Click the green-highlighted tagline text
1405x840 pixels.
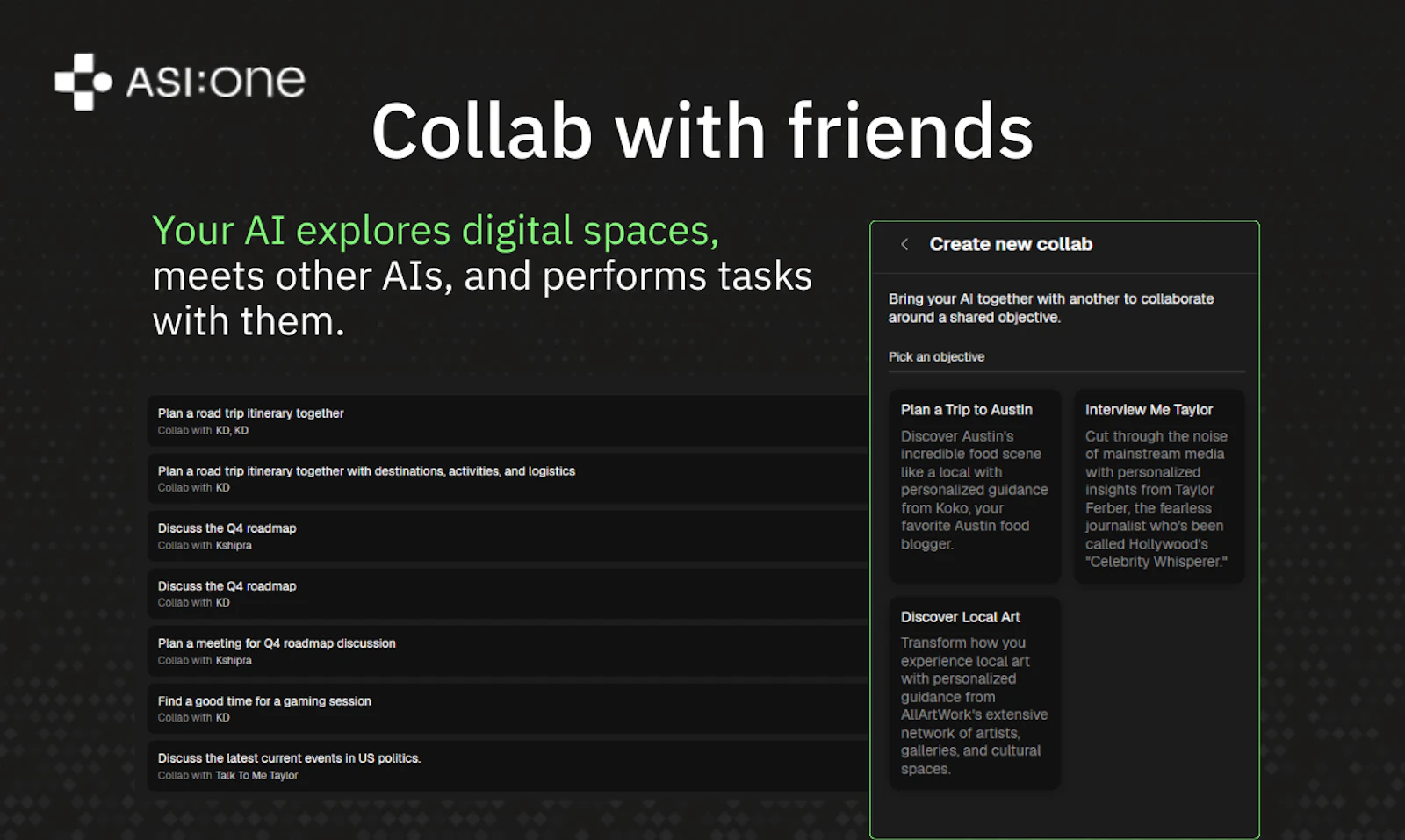[x=436, y=230]
